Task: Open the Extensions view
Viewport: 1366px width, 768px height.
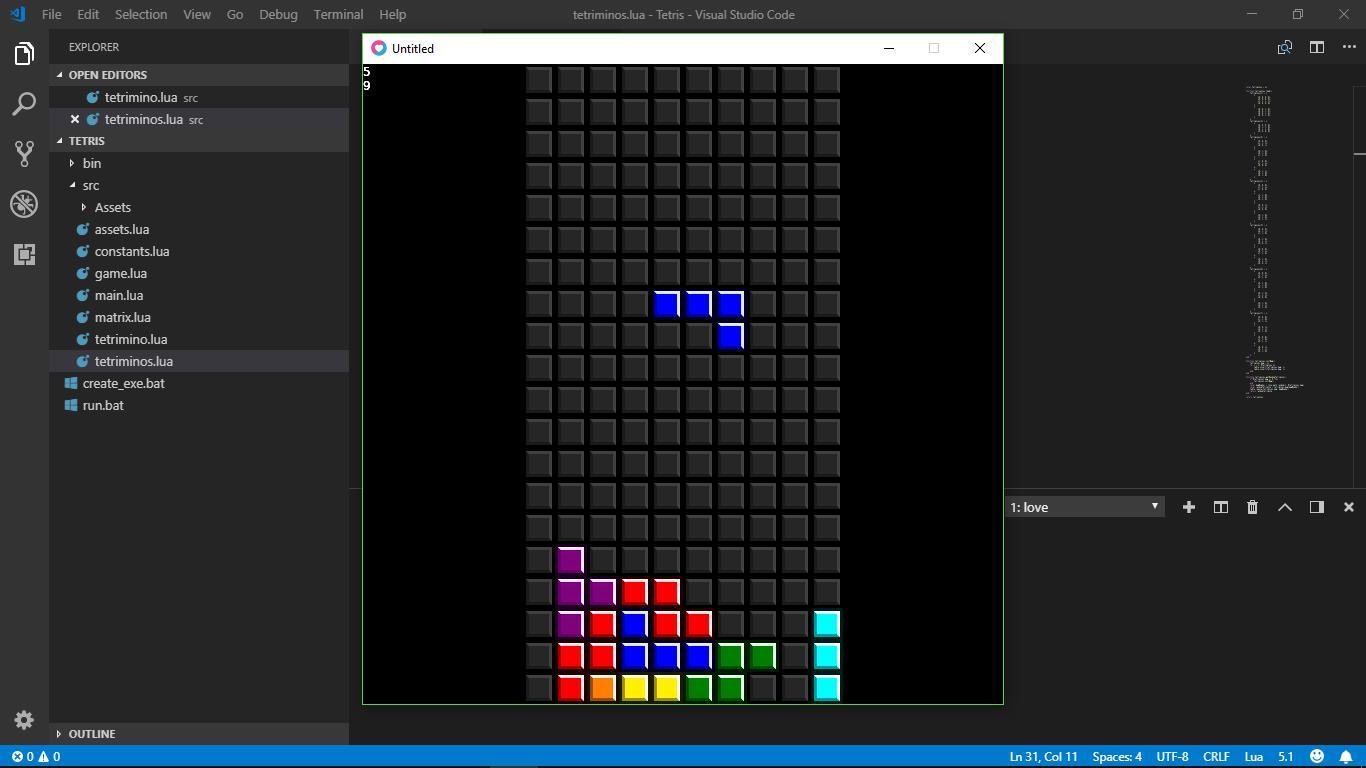Action: click(x=24, y=254)
